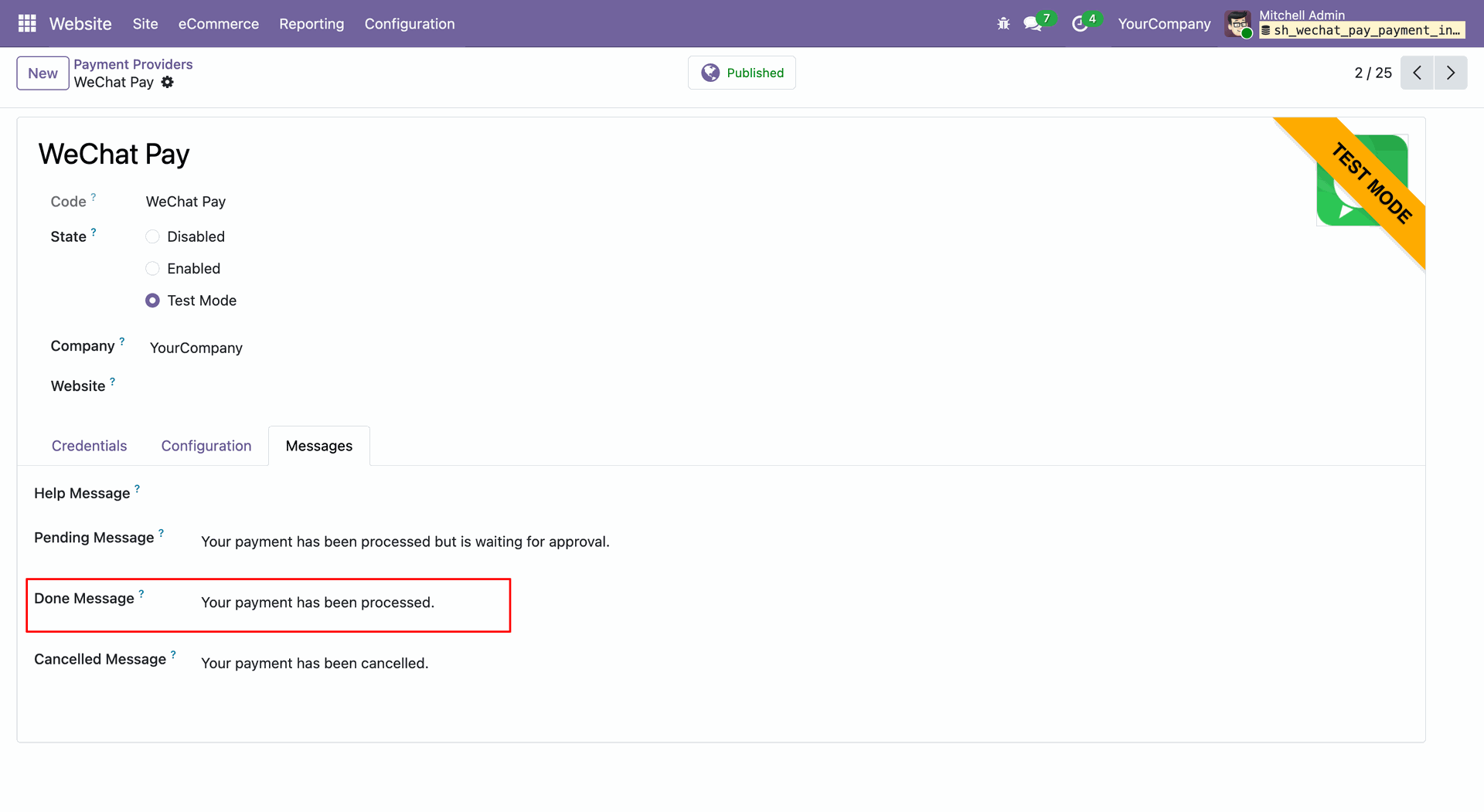
Task: Open the Mitchell Admin user menu
Action: point(1345,24)
